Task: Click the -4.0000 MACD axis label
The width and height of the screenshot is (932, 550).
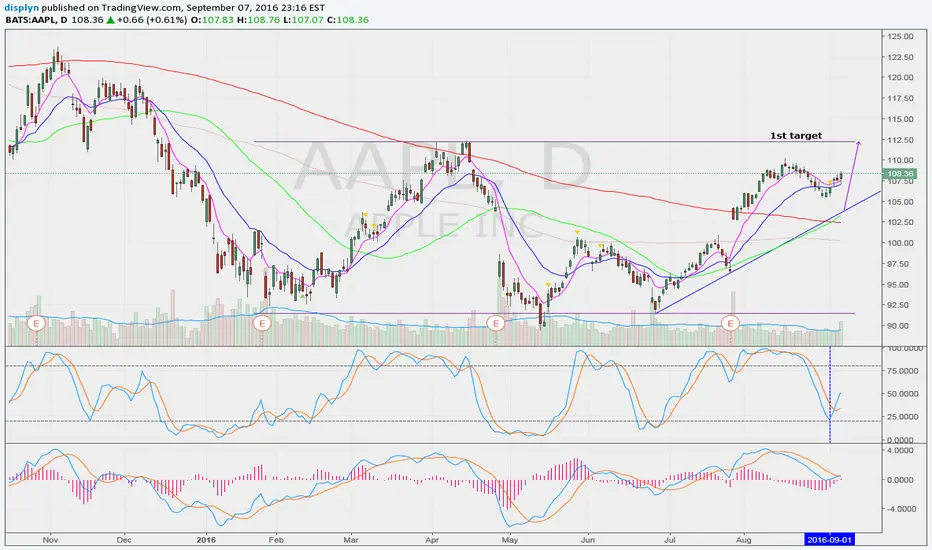Action: point(900,509)
